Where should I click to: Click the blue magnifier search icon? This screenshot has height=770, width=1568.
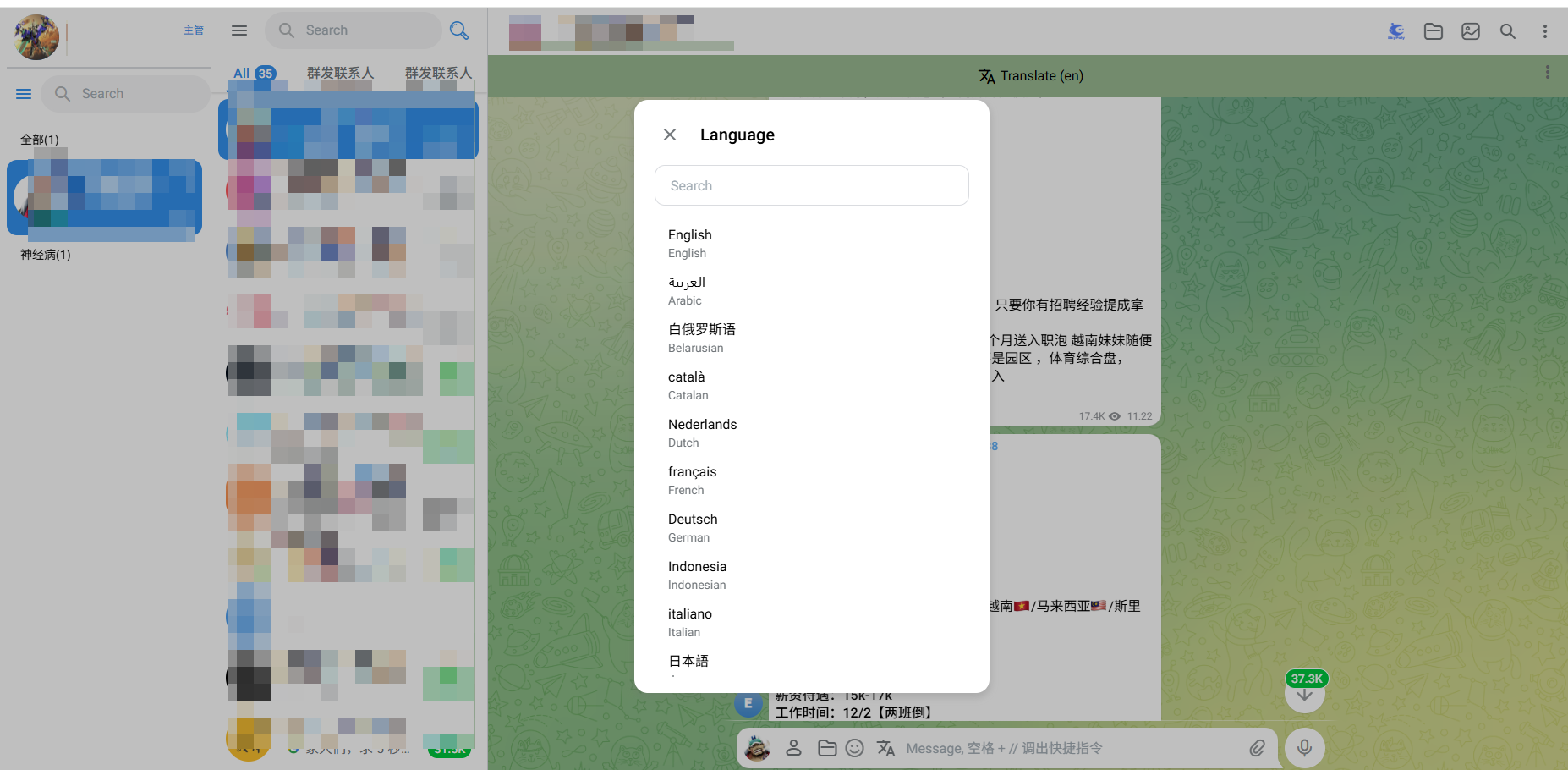[x=459, y=30]
